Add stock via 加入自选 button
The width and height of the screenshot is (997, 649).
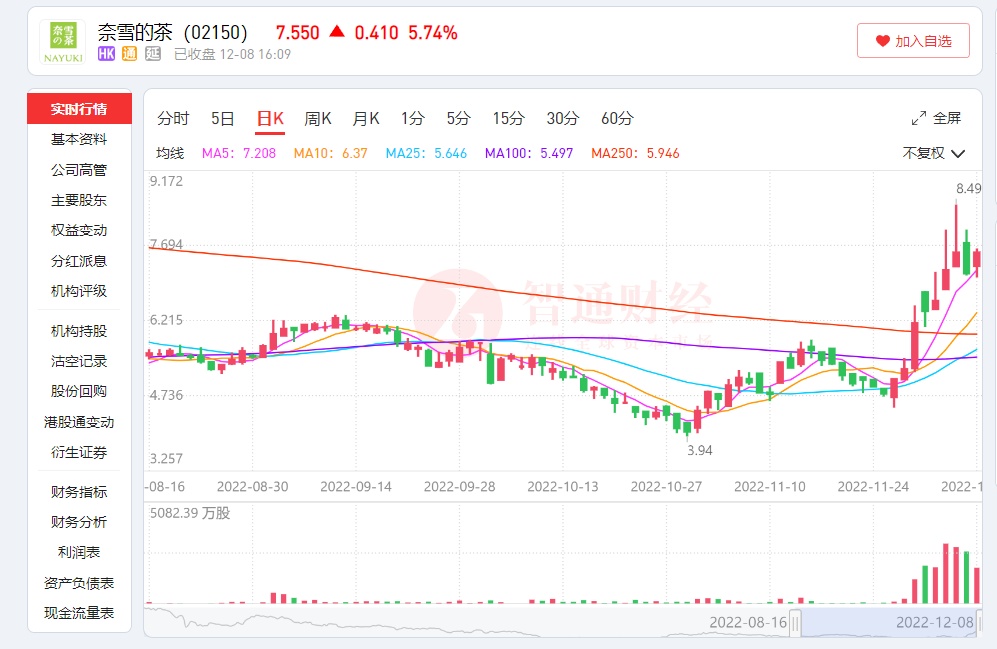click(x=913, y=41)
